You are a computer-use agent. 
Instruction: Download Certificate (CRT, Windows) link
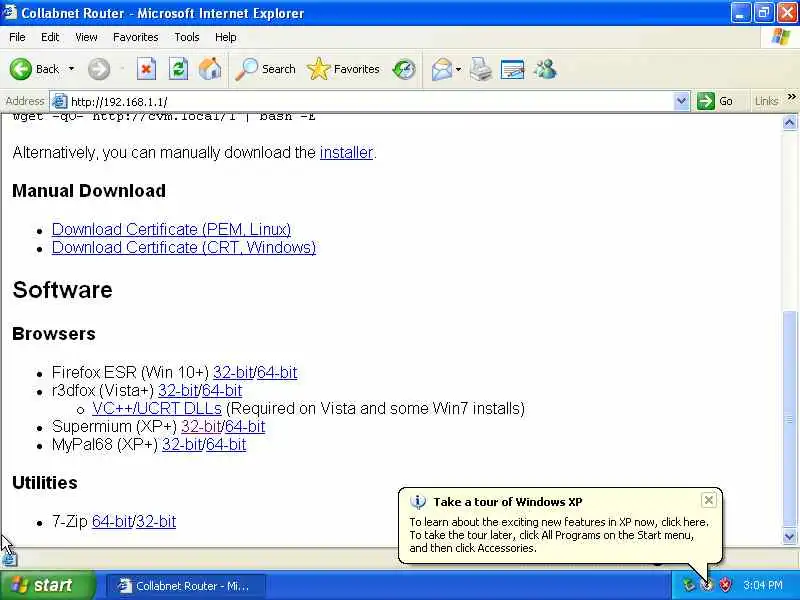pos(184,247)
